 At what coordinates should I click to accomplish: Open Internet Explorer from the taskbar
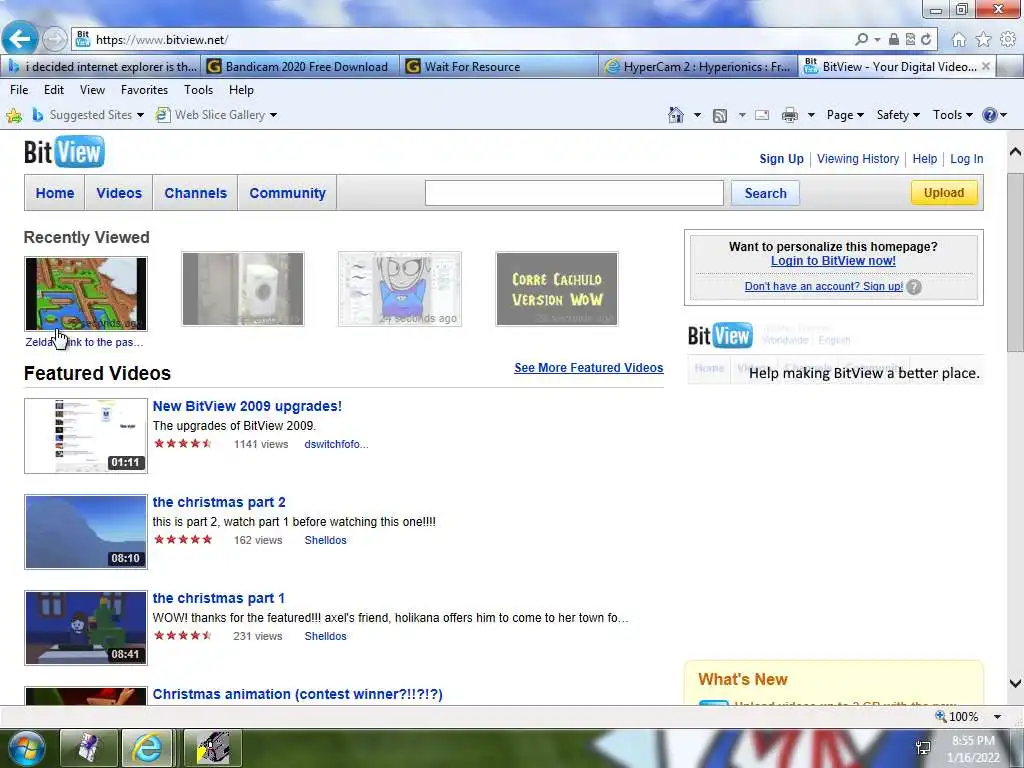[x=147, y=748]
